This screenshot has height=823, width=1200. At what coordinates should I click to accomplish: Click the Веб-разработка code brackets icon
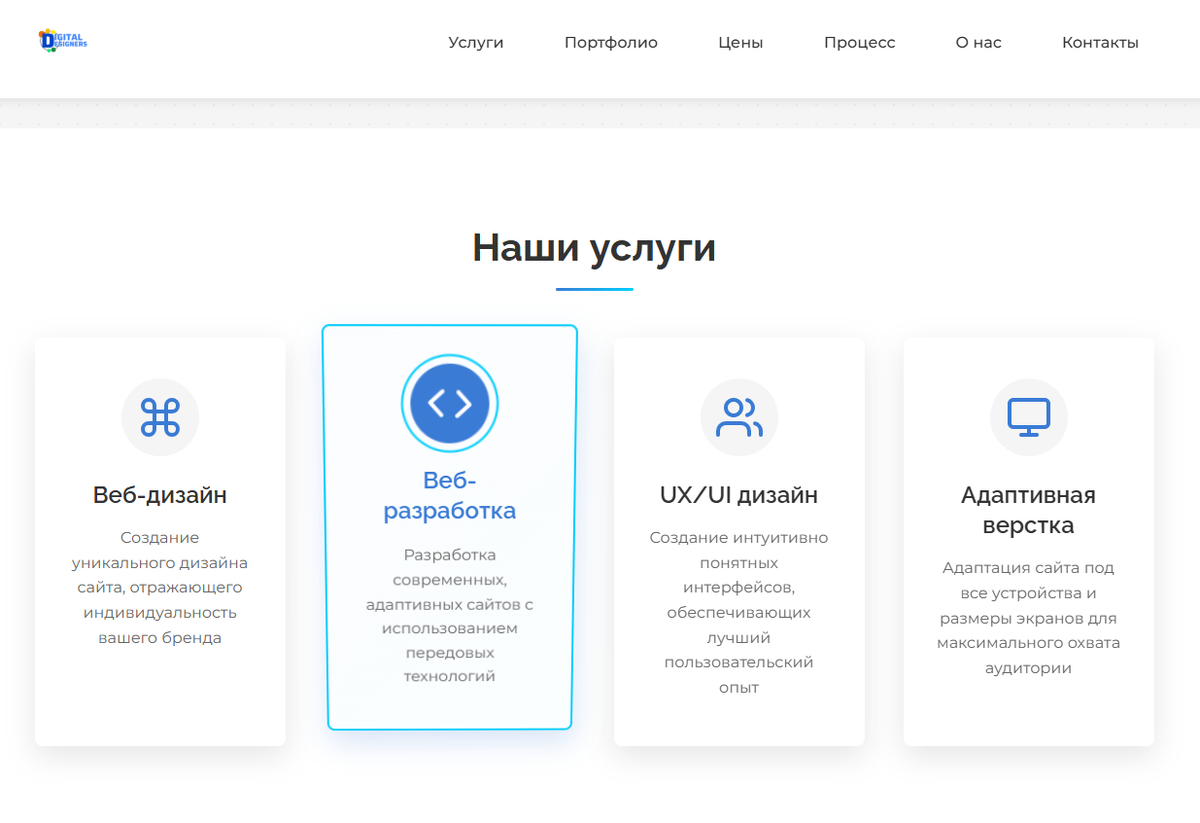(x=450, y=404)
